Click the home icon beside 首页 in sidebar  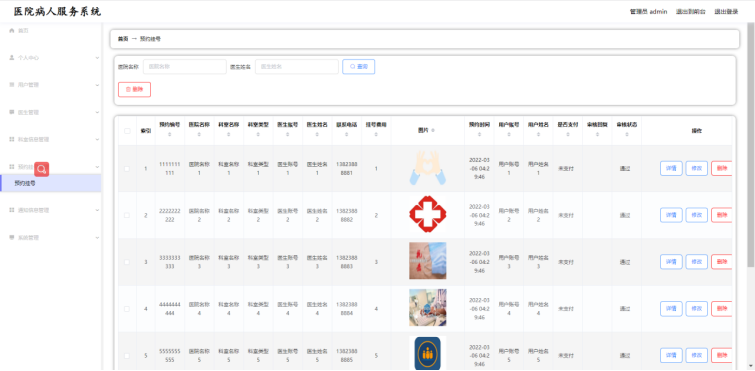[12, 30]
